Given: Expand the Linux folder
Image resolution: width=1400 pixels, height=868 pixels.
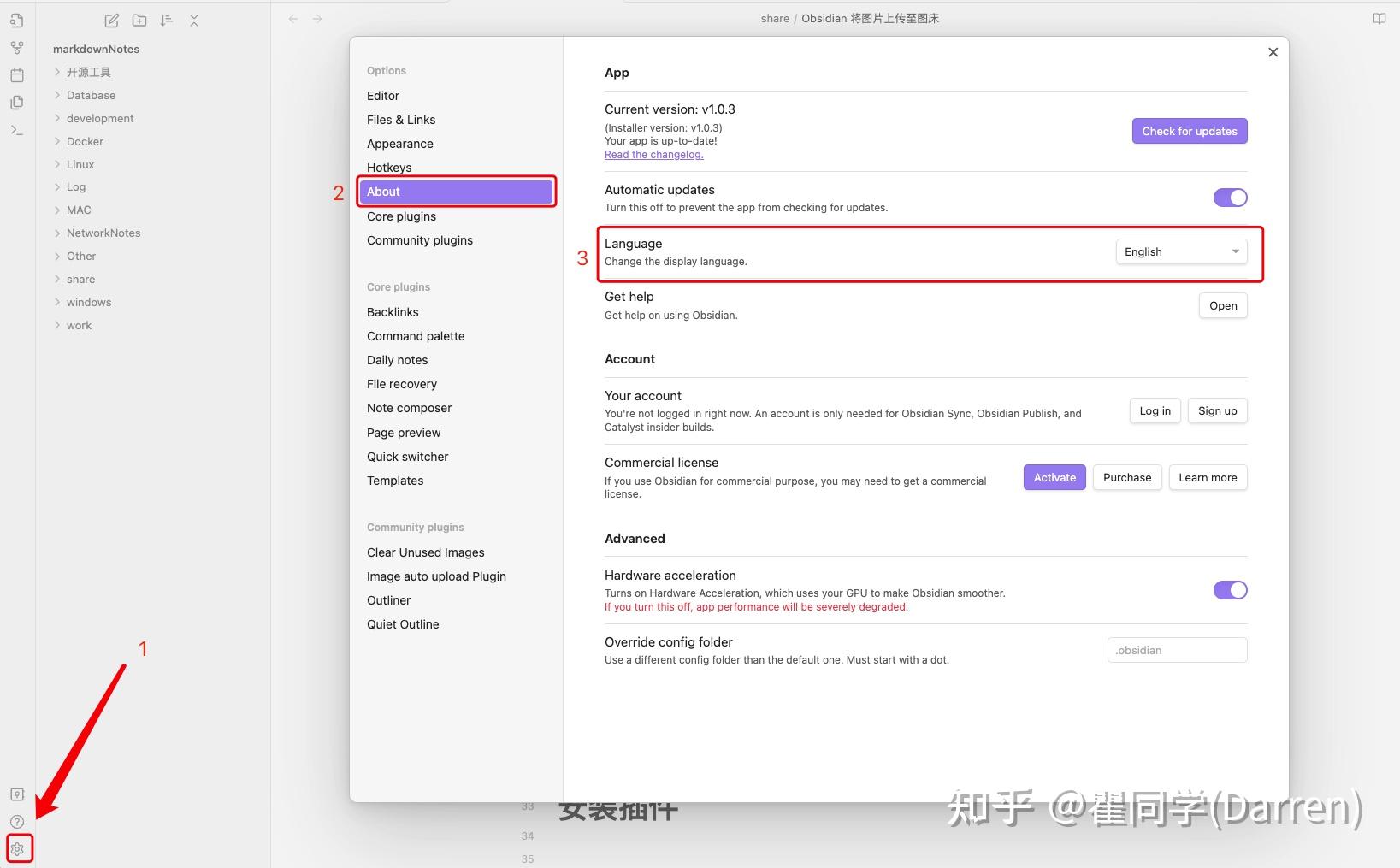Looking at the screenshot, I should (x=80, y=164).
